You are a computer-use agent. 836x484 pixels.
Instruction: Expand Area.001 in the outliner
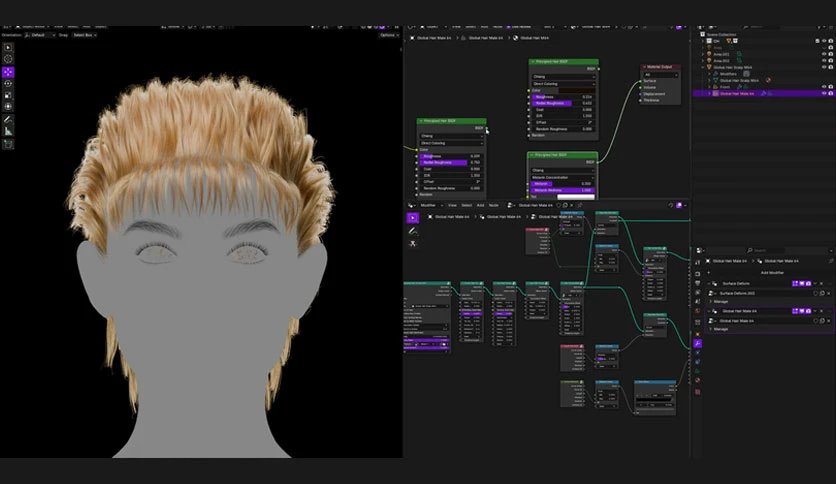click(x=703, y=54)
